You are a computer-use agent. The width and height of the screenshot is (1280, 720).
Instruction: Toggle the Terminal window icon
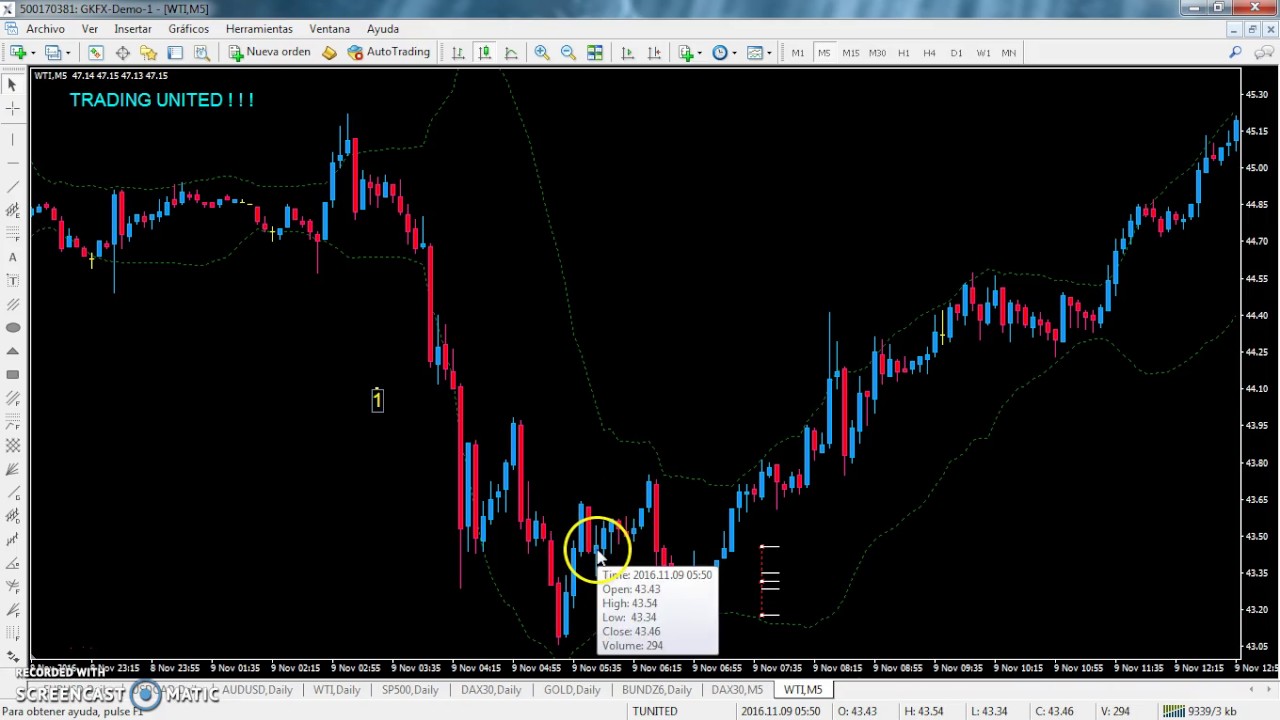pyautogui.click(x=175, y=53)
